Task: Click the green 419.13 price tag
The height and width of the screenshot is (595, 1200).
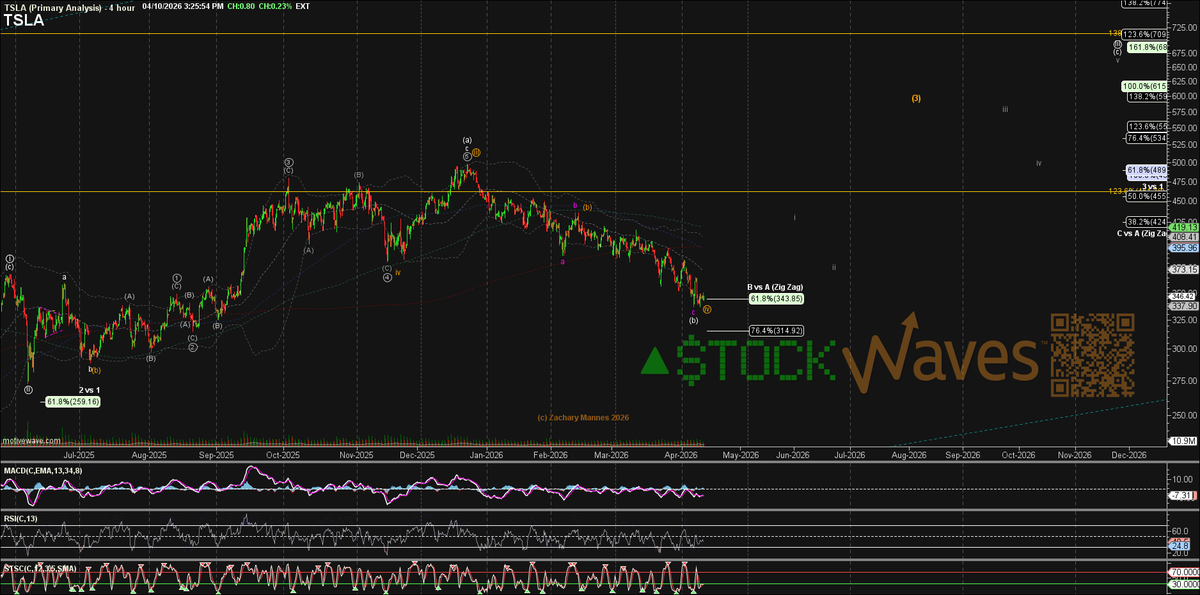Action: [x=1183, y=227]
